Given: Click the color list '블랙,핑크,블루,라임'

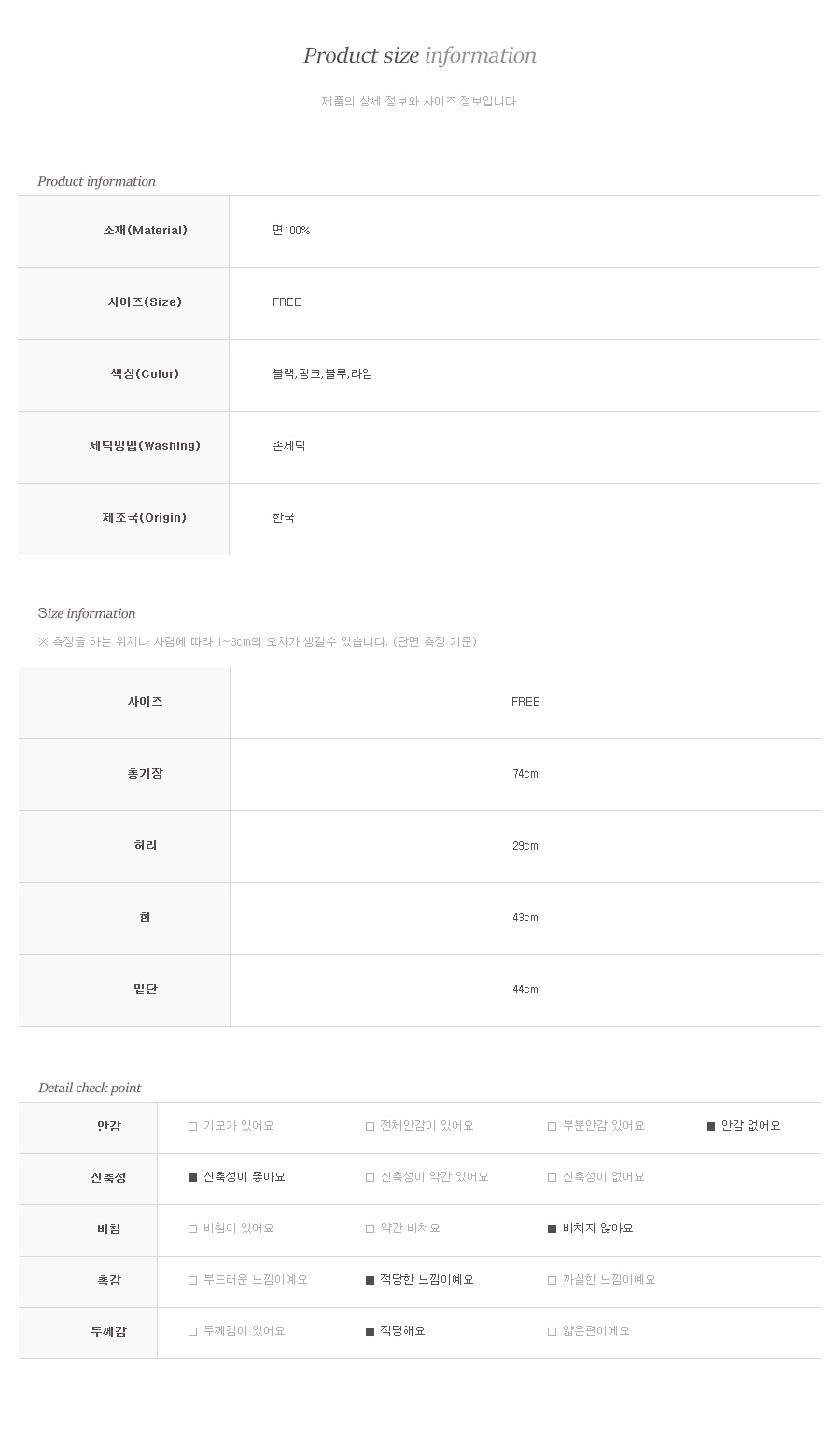Looking at the screenshot, I should pyautogui.click(x=322, y=374).
